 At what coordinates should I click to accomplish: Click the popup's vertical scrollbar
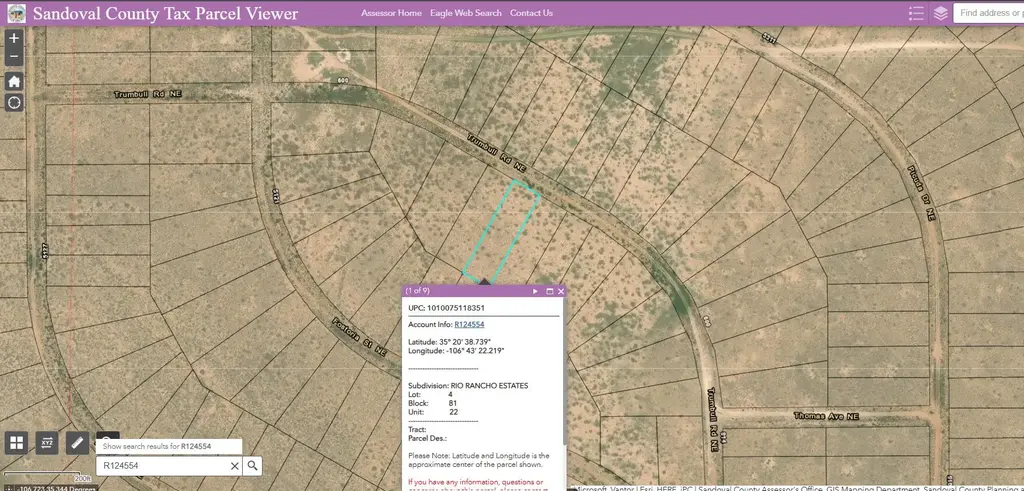[x=565, y=372]
